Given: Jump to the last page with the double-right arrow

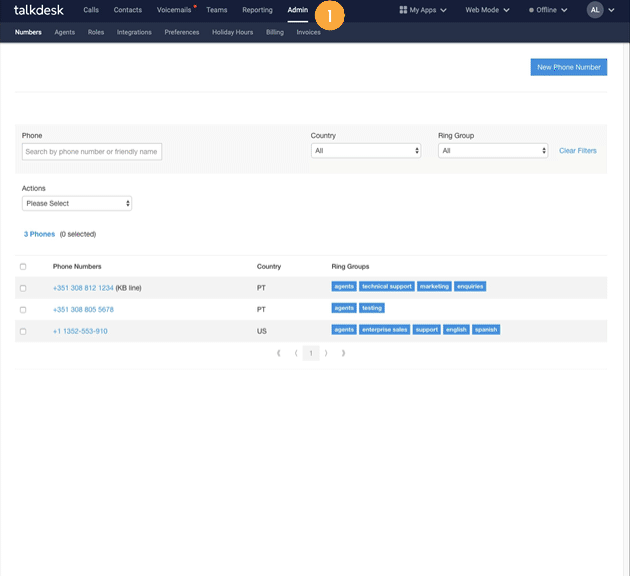Looking at the screenshot, I should pyautogui.click(x=343, y=353).
